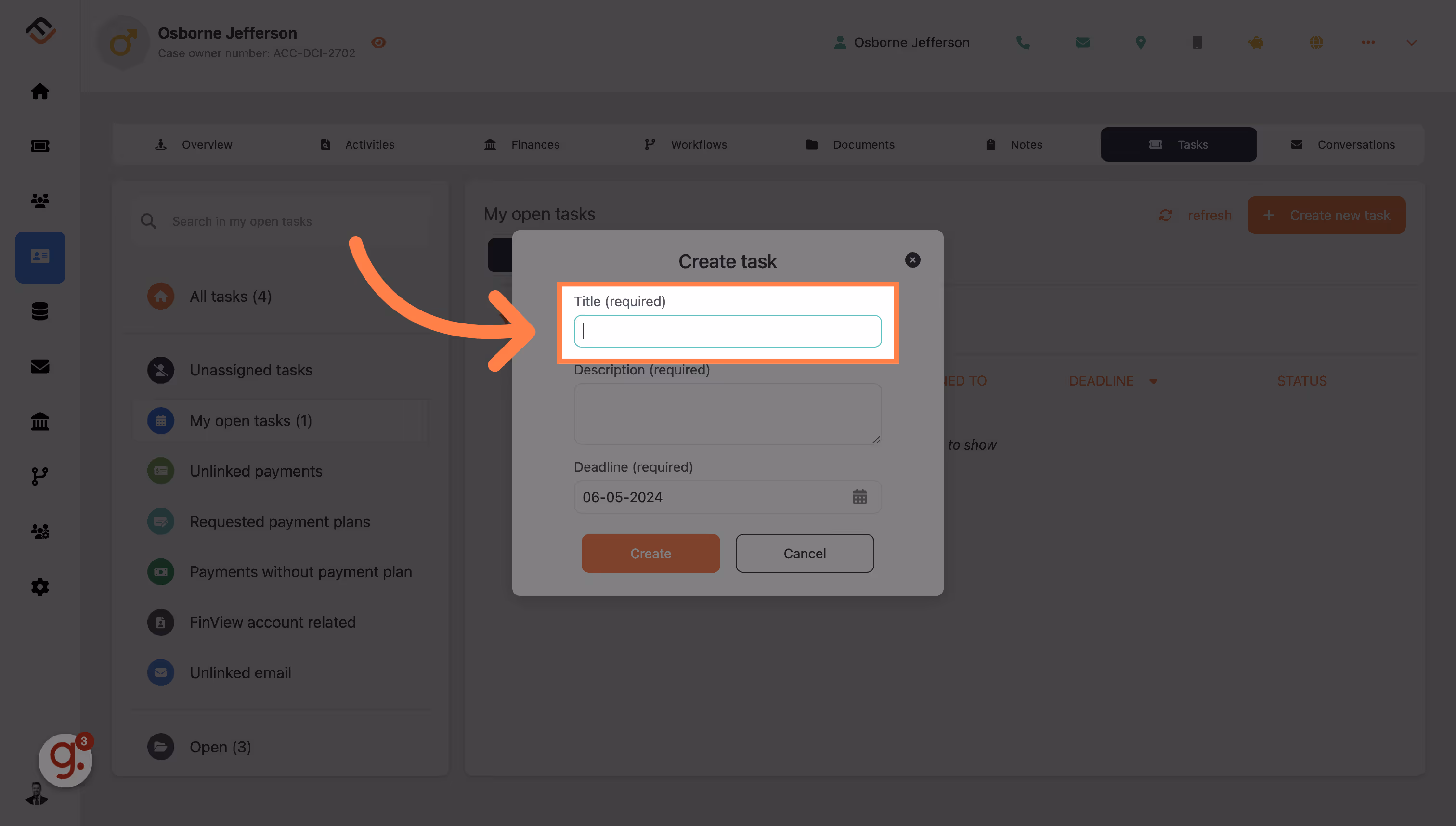Click the home icon in left sidebar
The width and height of the screenshot is (1456, 826).
coord(39,91)
